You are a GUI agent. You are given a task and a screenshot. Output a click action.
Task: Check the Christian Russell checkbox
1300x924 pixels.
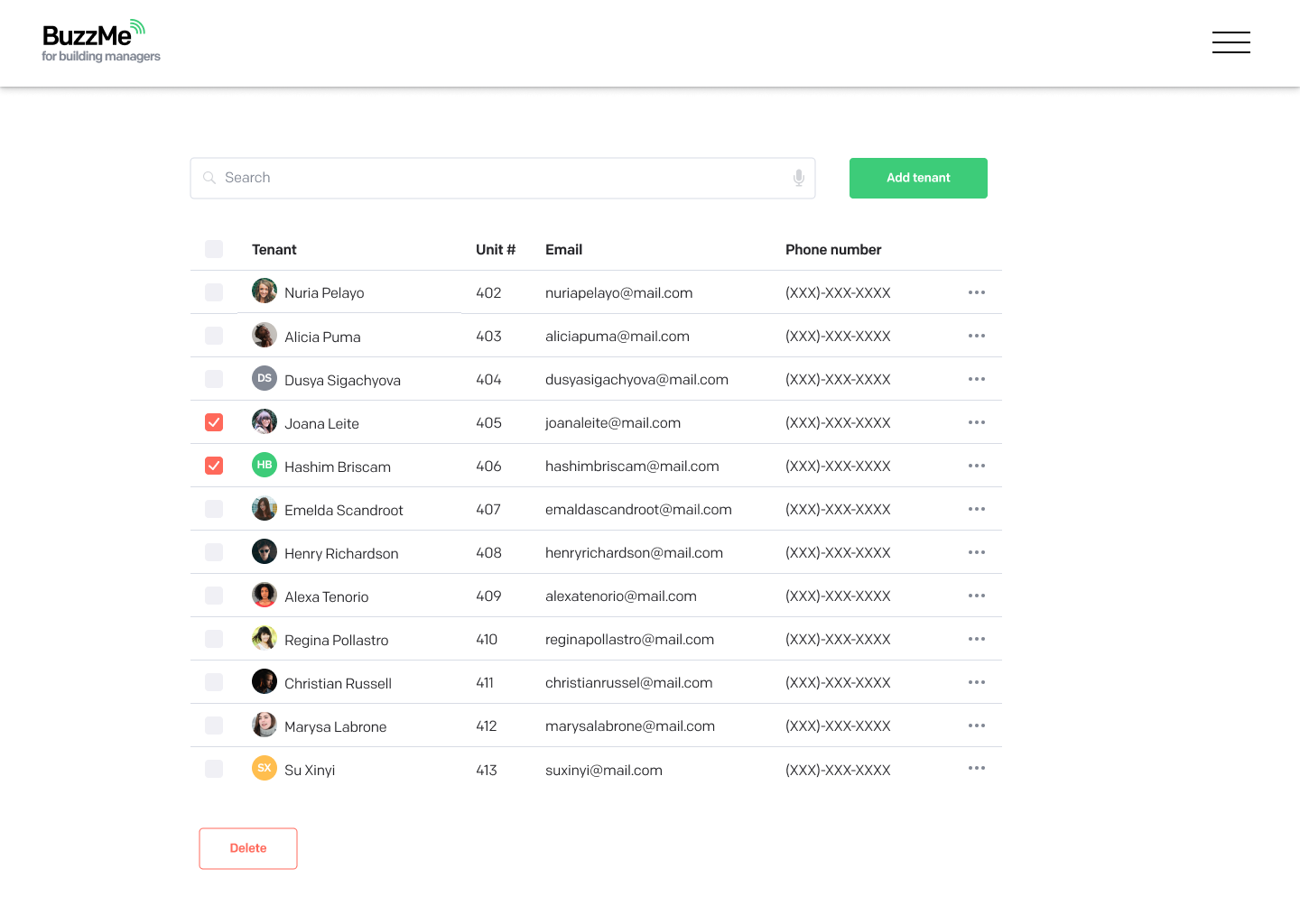(214, 682)
